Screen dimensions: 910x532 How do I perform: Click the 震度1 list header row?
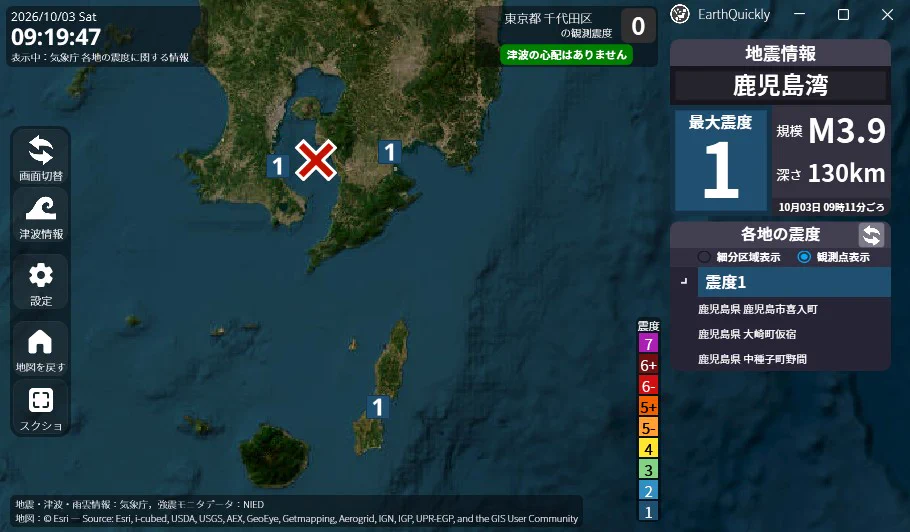[x=794, y=282]
